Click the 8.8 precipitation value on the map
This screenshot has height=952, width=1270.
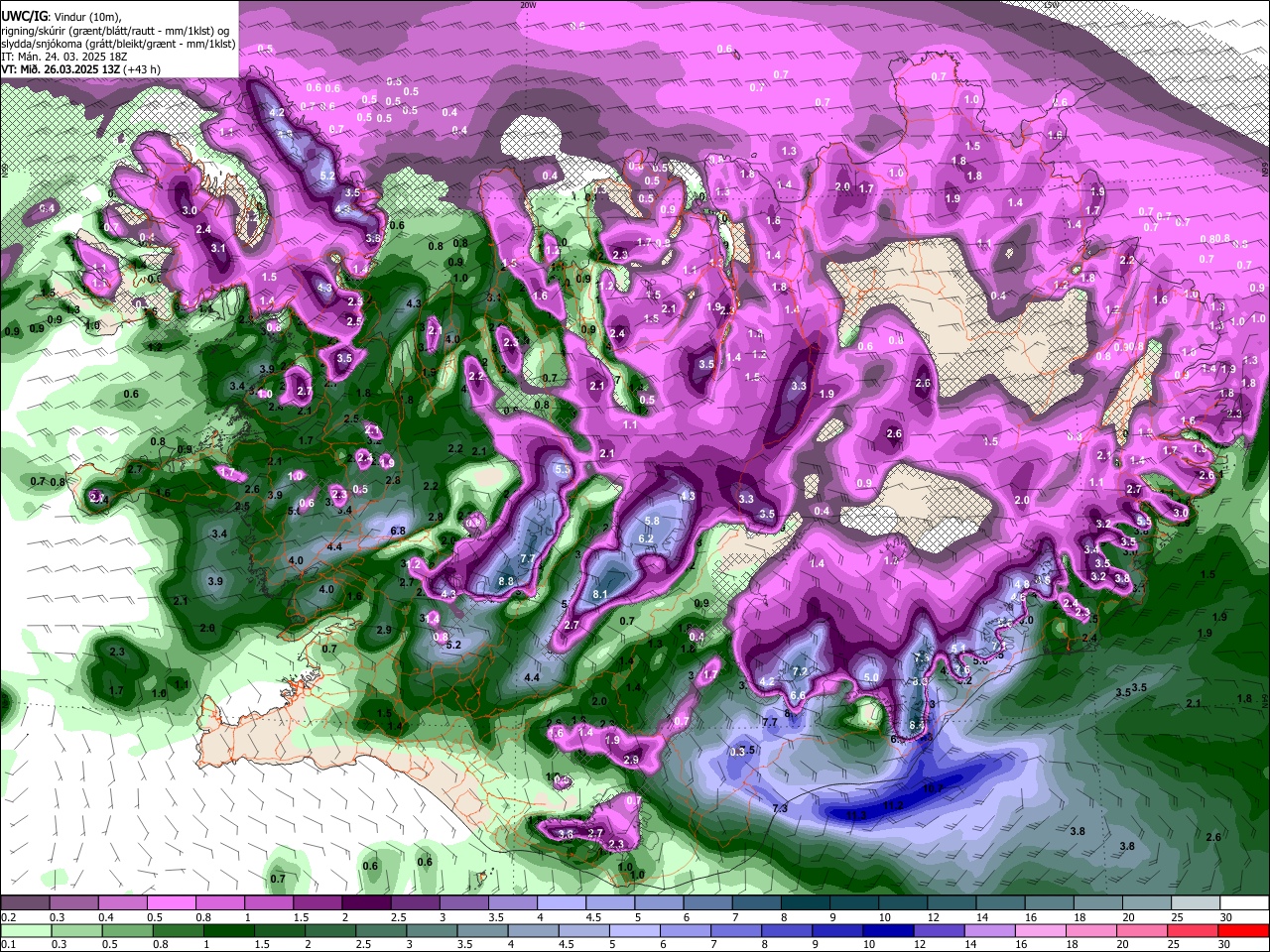coord(507,582)
